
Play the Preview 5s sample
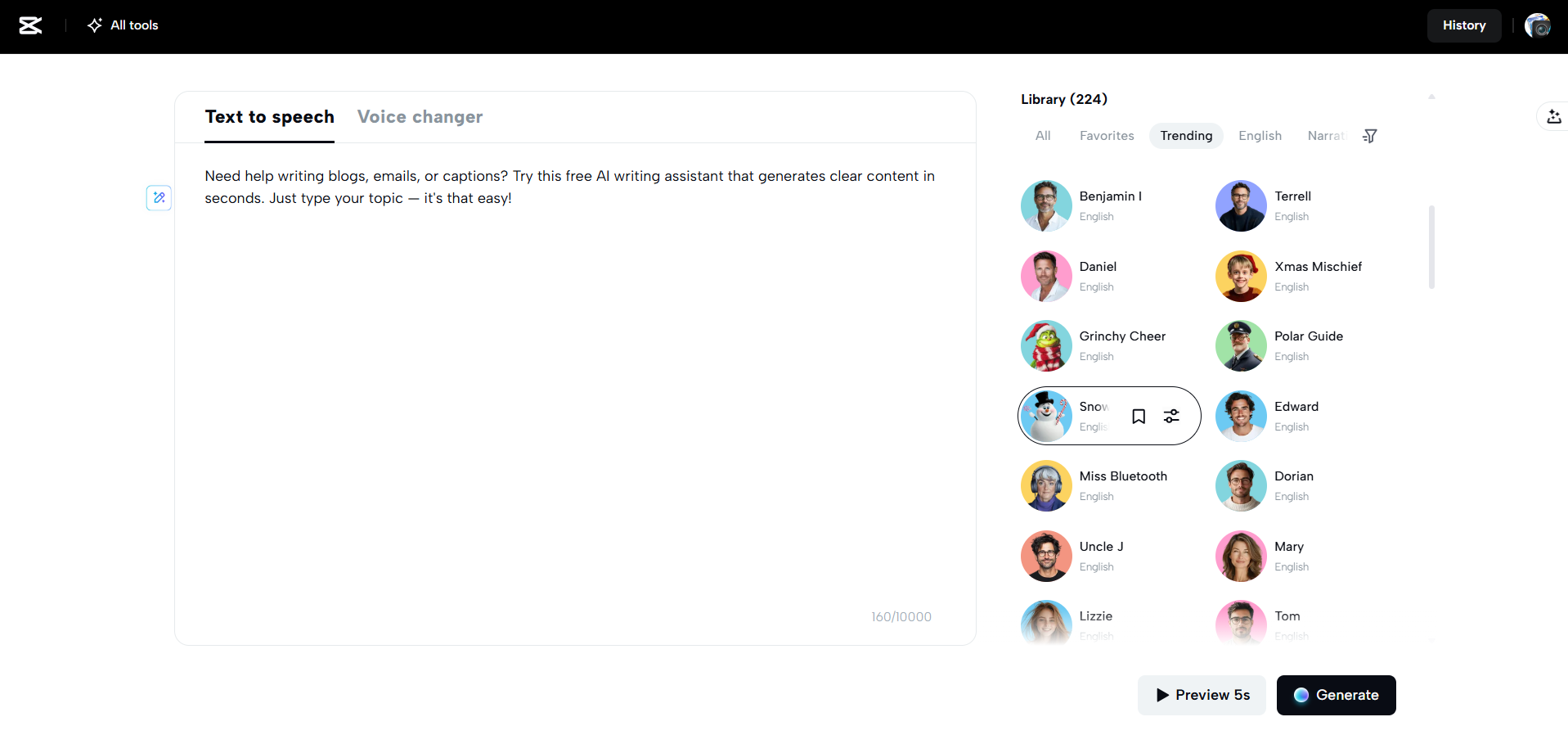click(1202, 695)
